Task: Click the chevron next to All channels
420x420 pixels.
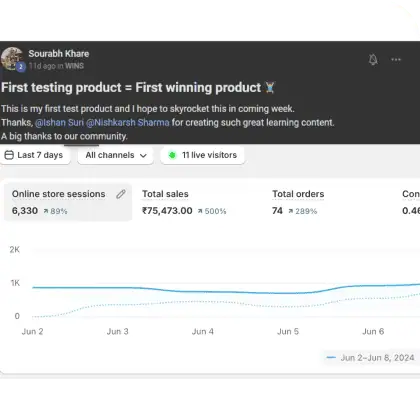Action: click(x=143, y=156)
